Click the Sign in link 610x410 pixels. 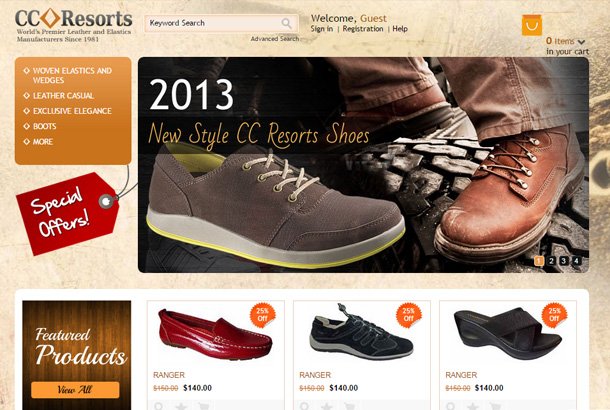pos(322,29)
